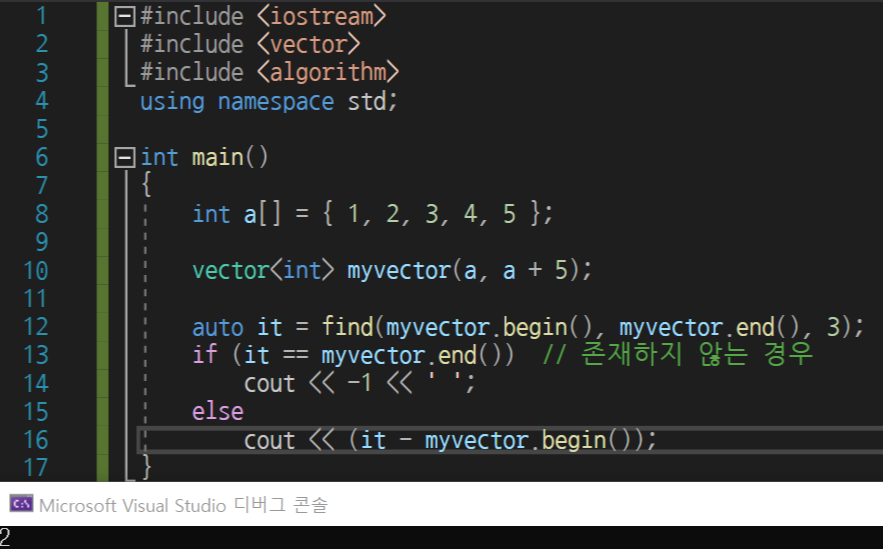Click line number 17 in the gutter
Viewport: 883px width, 549px height.
[x=35, y=468]
